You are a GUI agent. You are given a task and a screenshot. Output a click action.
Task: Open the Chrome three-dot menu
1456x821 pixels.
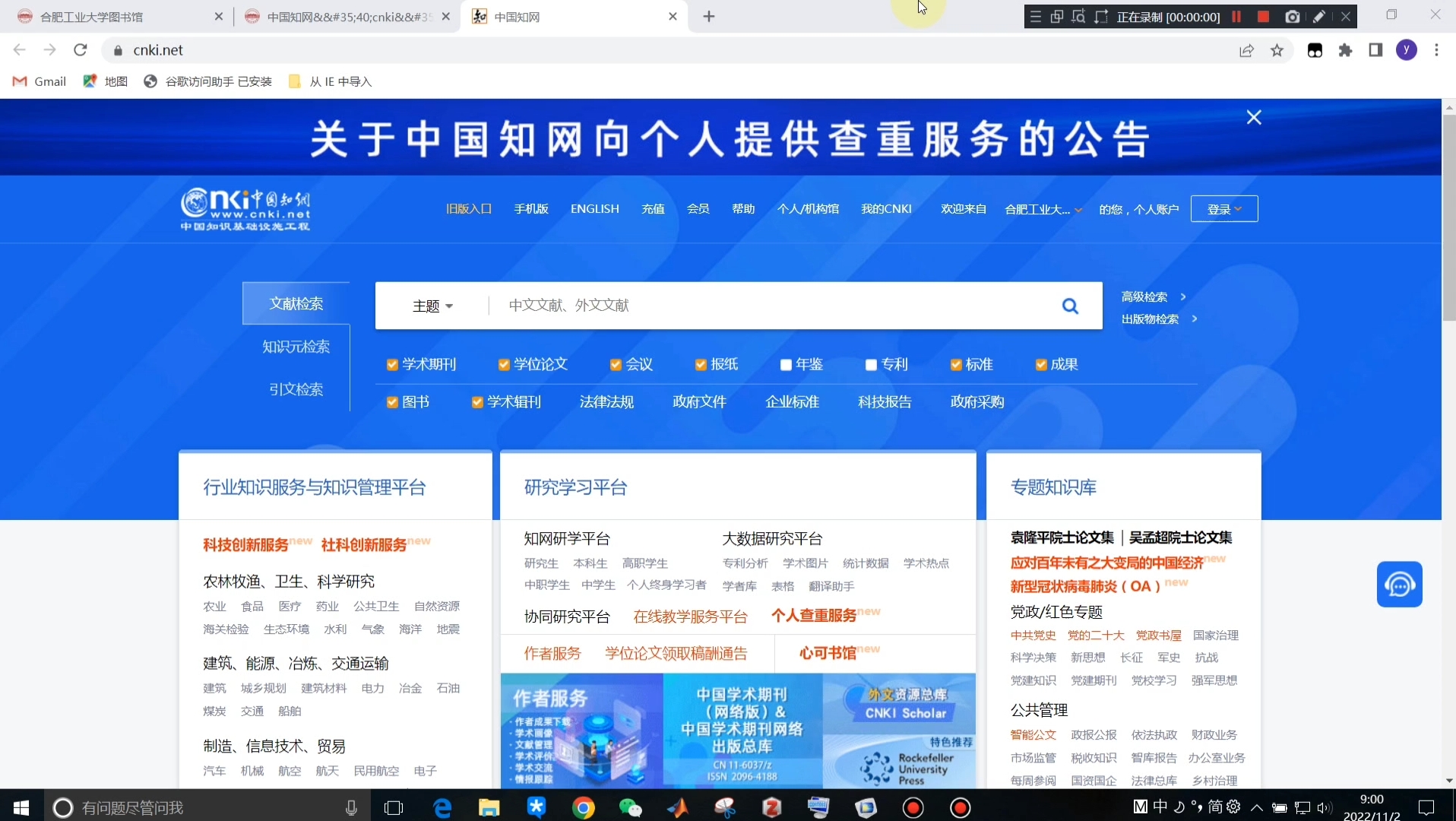(1436, 50)
